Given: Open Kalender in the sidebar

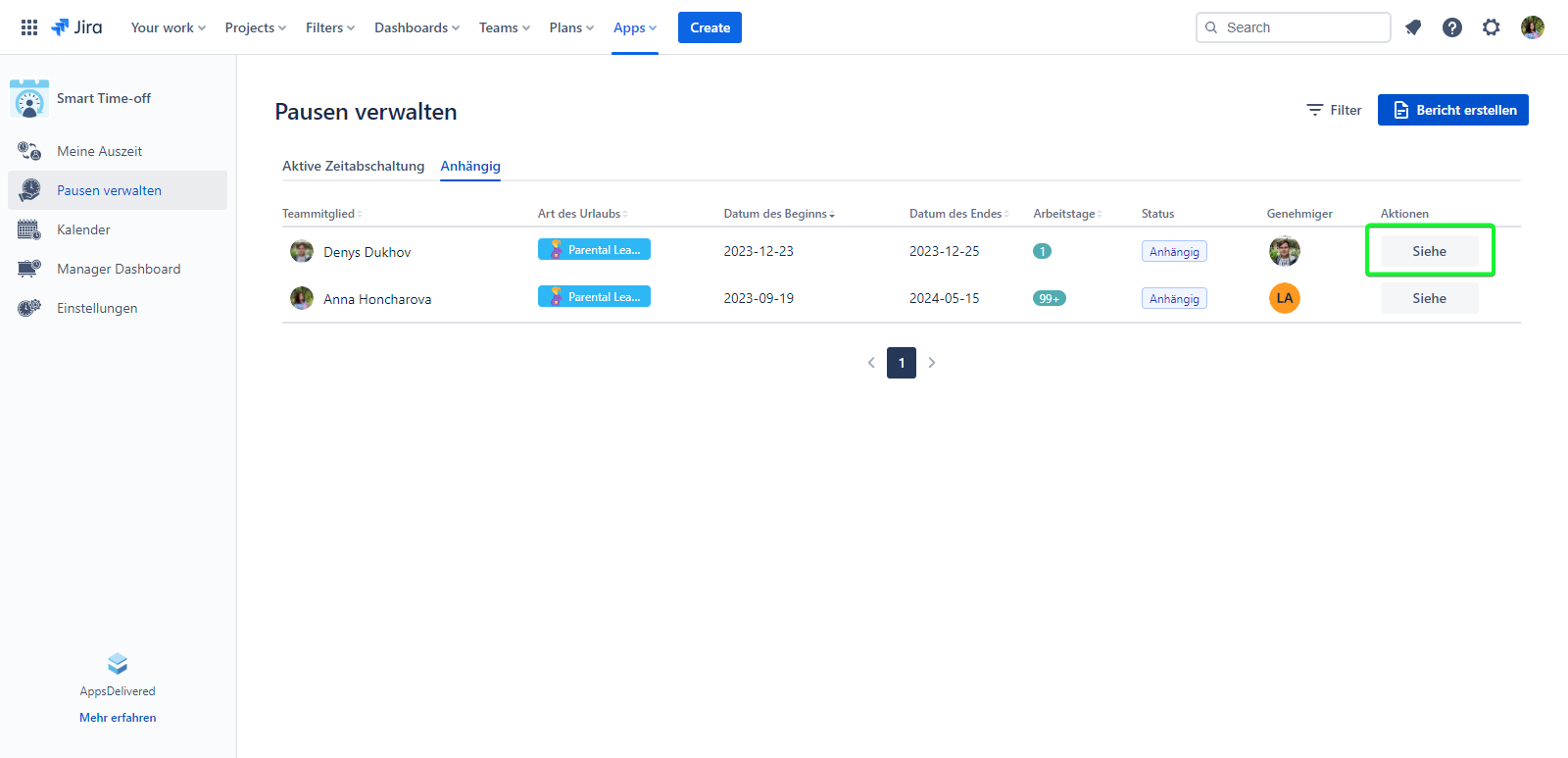Looking at the screenshot, I should [83, 229].
